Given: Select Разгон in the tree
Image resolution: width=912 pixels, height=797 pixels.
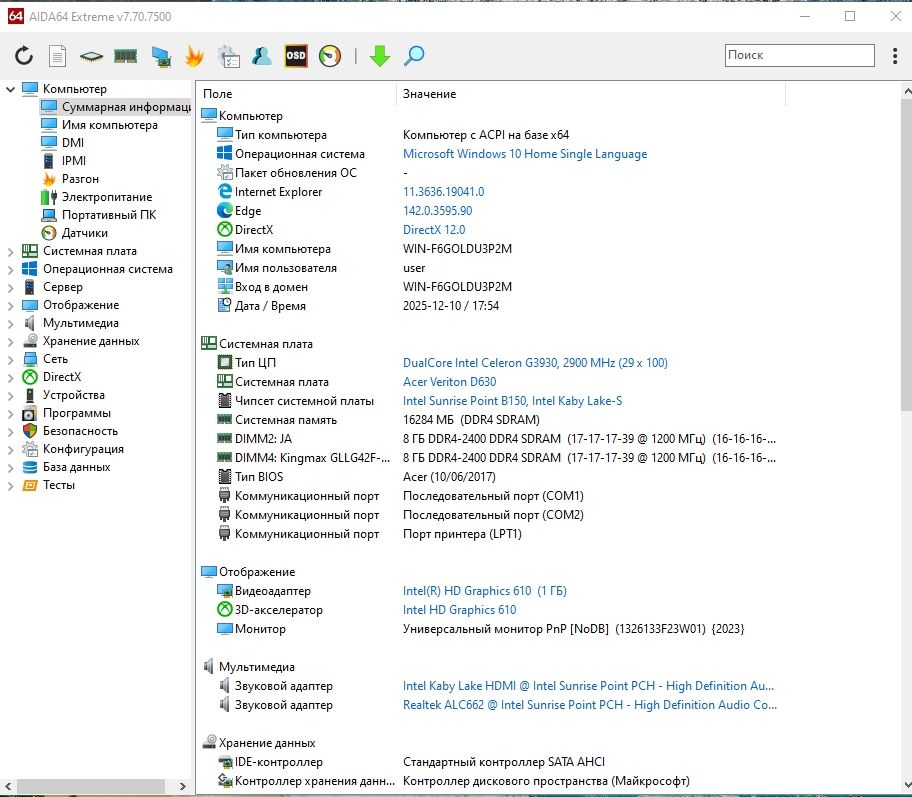Looking at the screenshot, I should (80, 179).
